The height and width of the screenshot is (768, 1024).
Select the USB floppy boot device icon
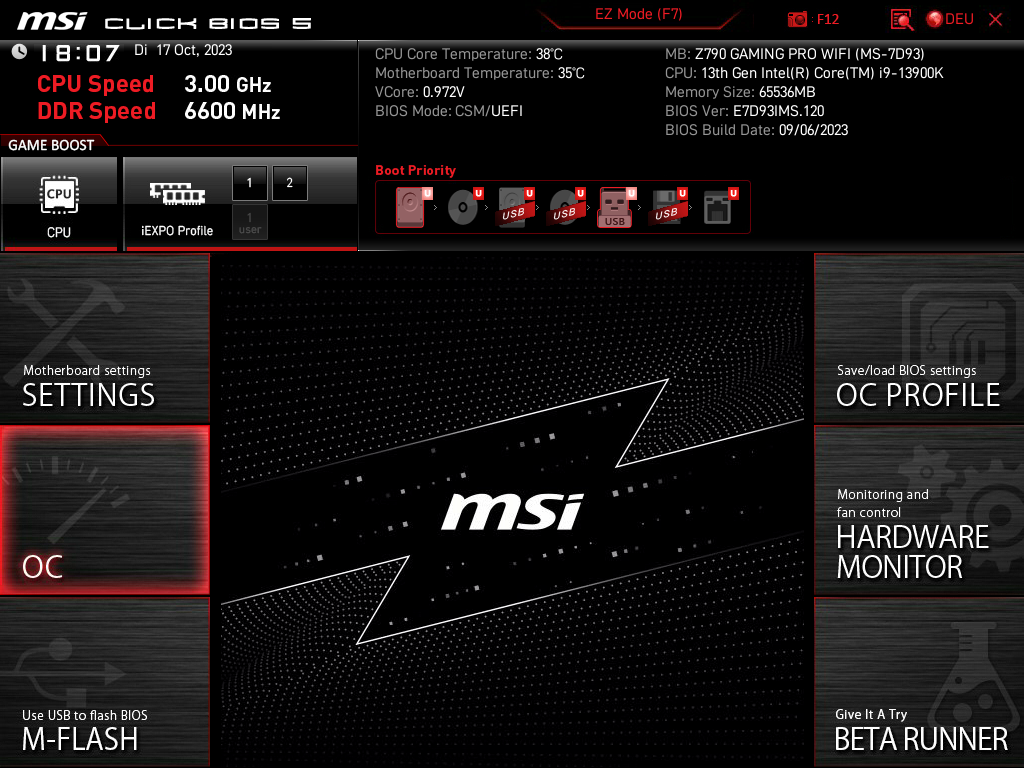(666, 207)
